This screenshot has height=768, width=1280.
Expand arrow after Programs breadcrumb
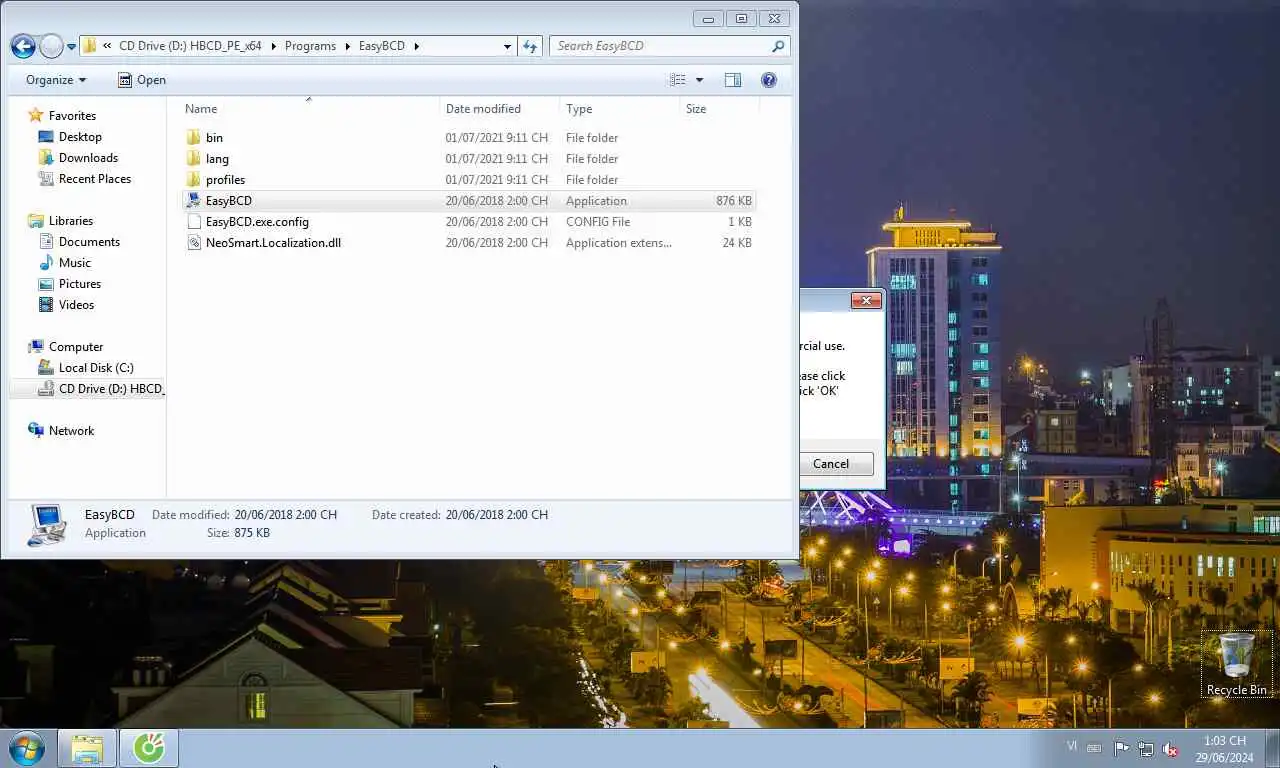tap(348, 46)
